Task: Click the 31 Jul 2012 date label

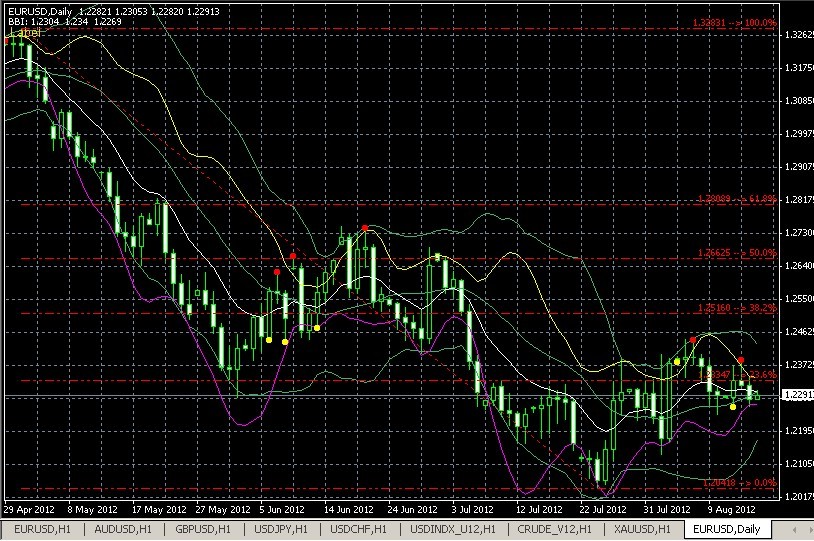Action: [x=667, y=510]
